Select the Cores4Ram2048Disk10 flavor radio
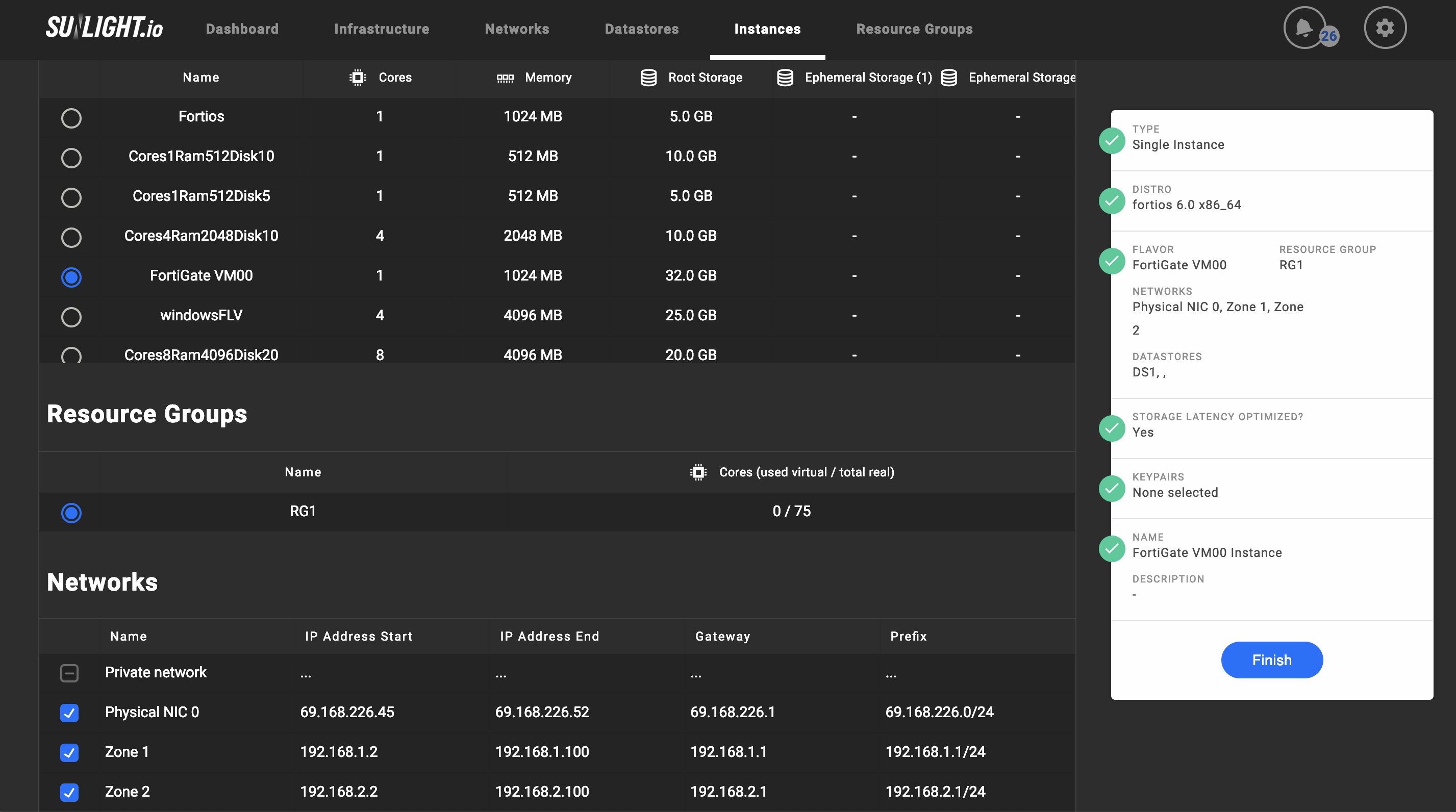This screenshot has width=1456, height=812. 71,237
